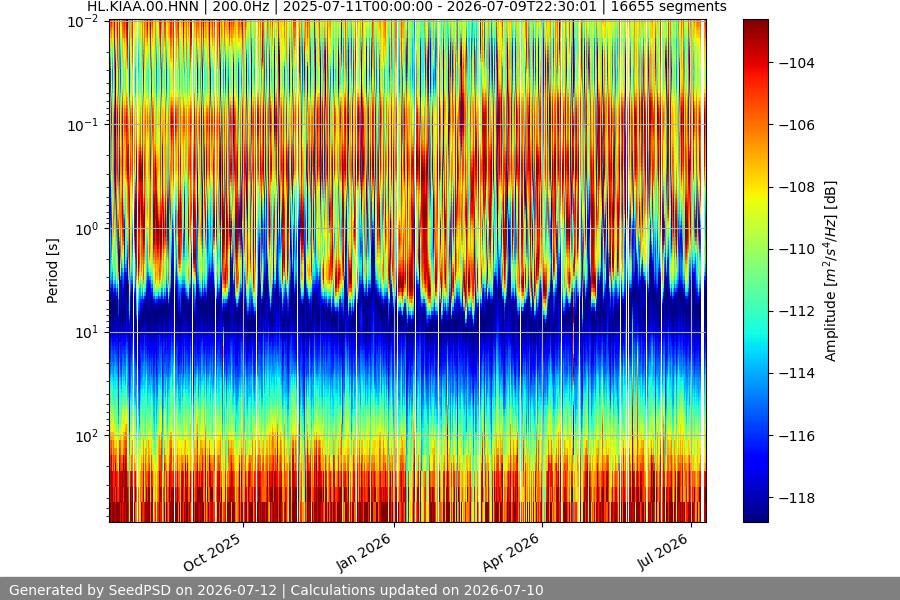
Task: Click the "Jan 2026" x-axis label
Action: (x=363, y=552)
